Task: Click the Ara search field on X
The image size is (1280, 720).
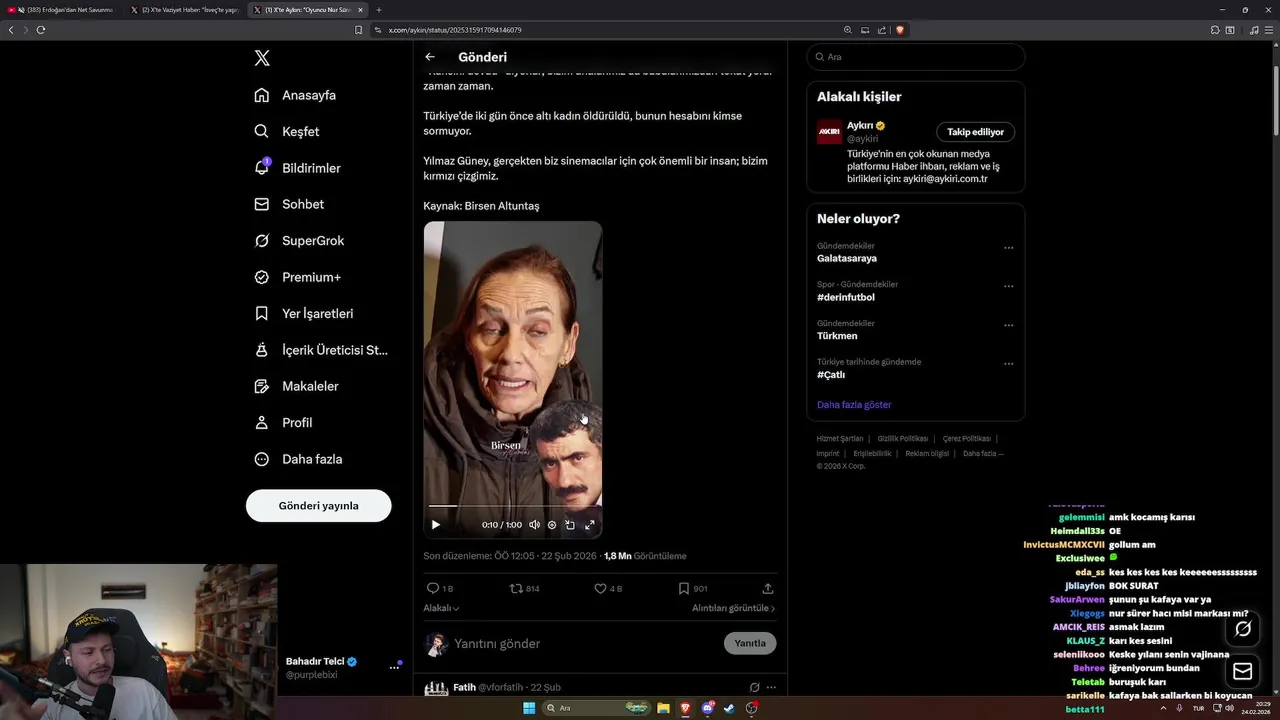Action: (x=915, y=57)
